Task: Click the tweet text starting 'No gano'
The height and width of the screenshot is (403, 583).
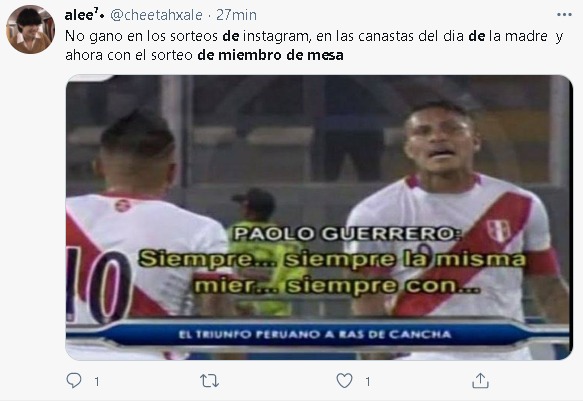Action: pyautogui.click(x=314, y=45)
